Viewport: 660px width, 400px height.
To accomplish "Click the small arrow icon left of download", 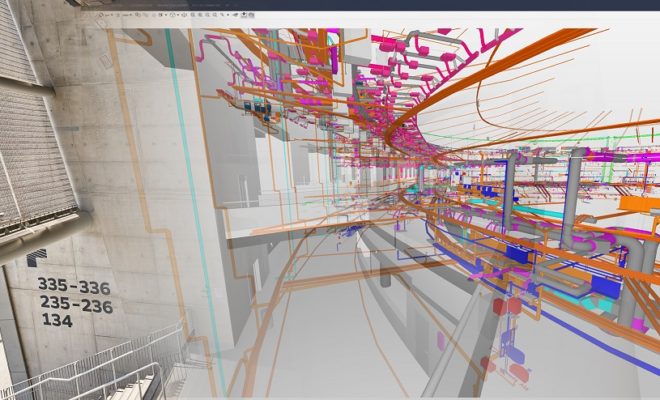I will [236, 17].
